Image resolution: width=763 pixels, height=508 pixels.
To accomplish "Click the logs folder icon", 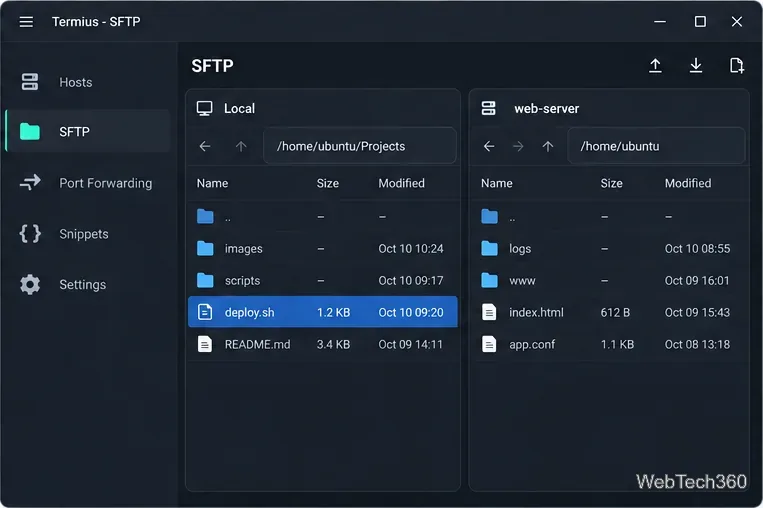I will (x=490, y=249).
